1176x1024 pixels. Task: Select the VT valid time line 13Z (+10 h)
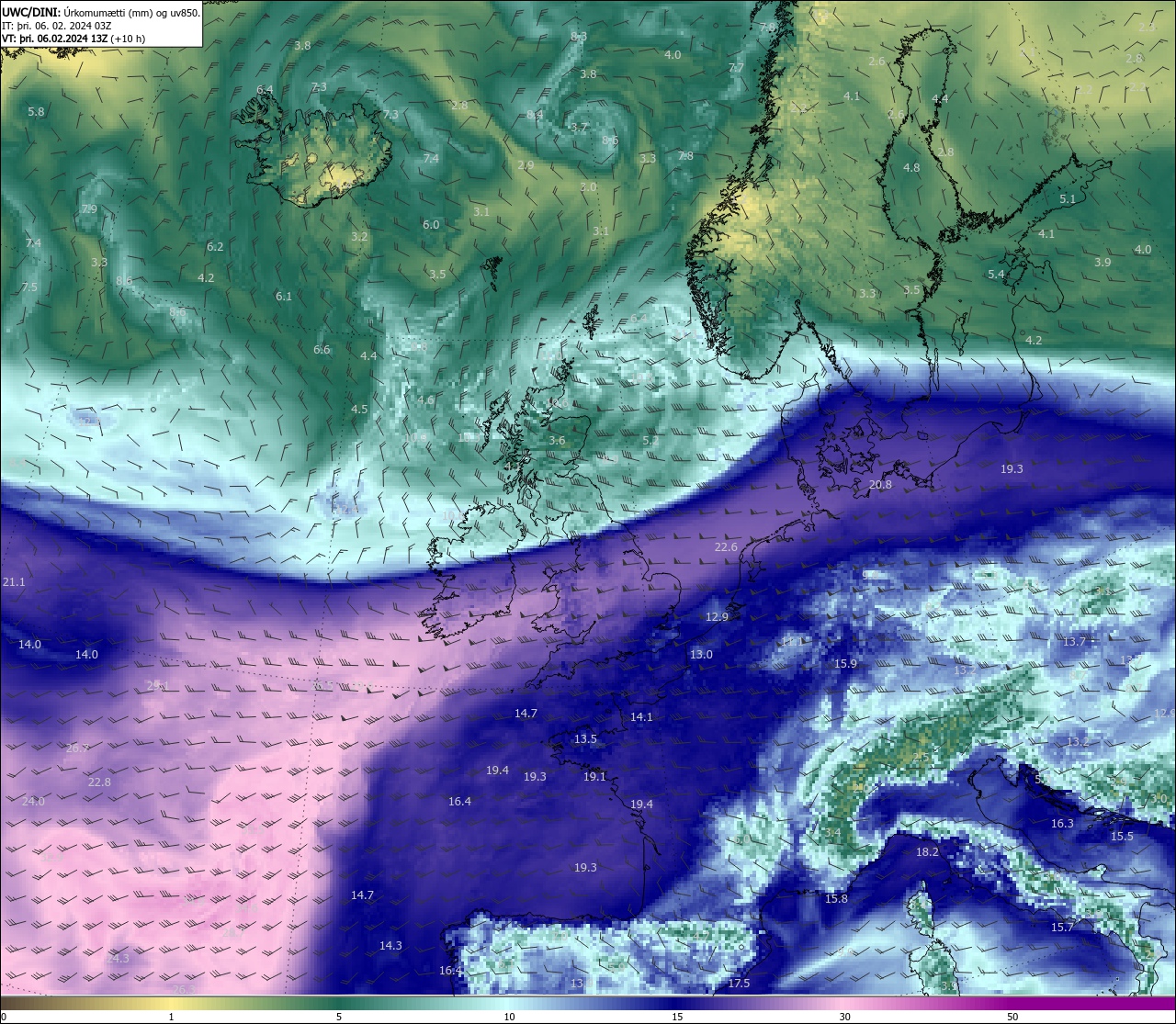point(73,39)
